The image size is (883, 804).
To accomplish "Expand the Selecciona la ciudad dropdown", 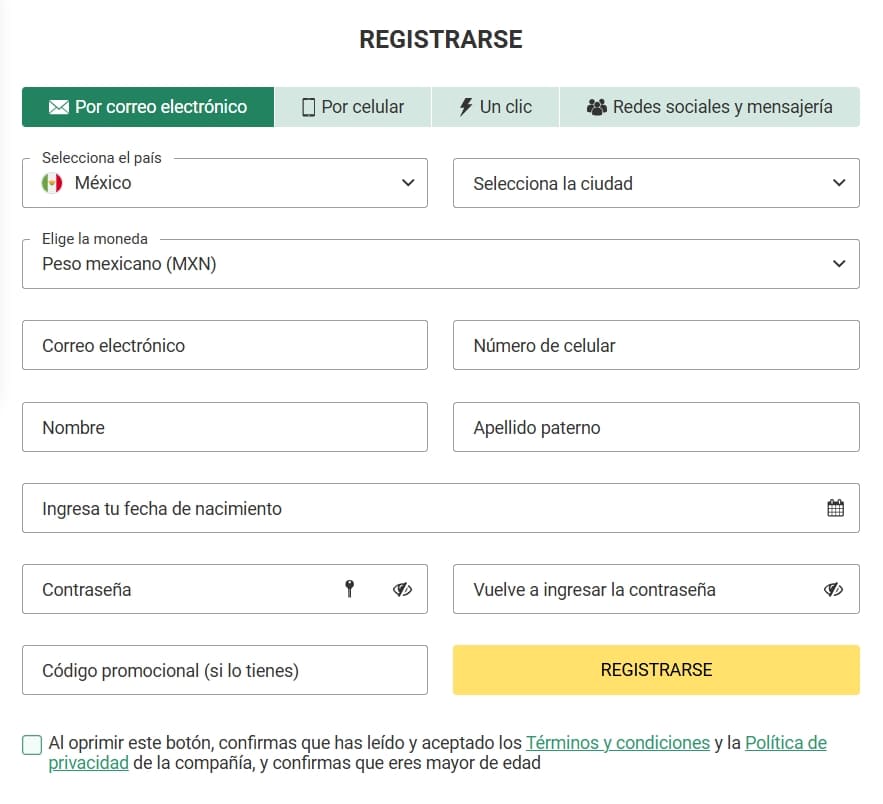I will point(655,183).
